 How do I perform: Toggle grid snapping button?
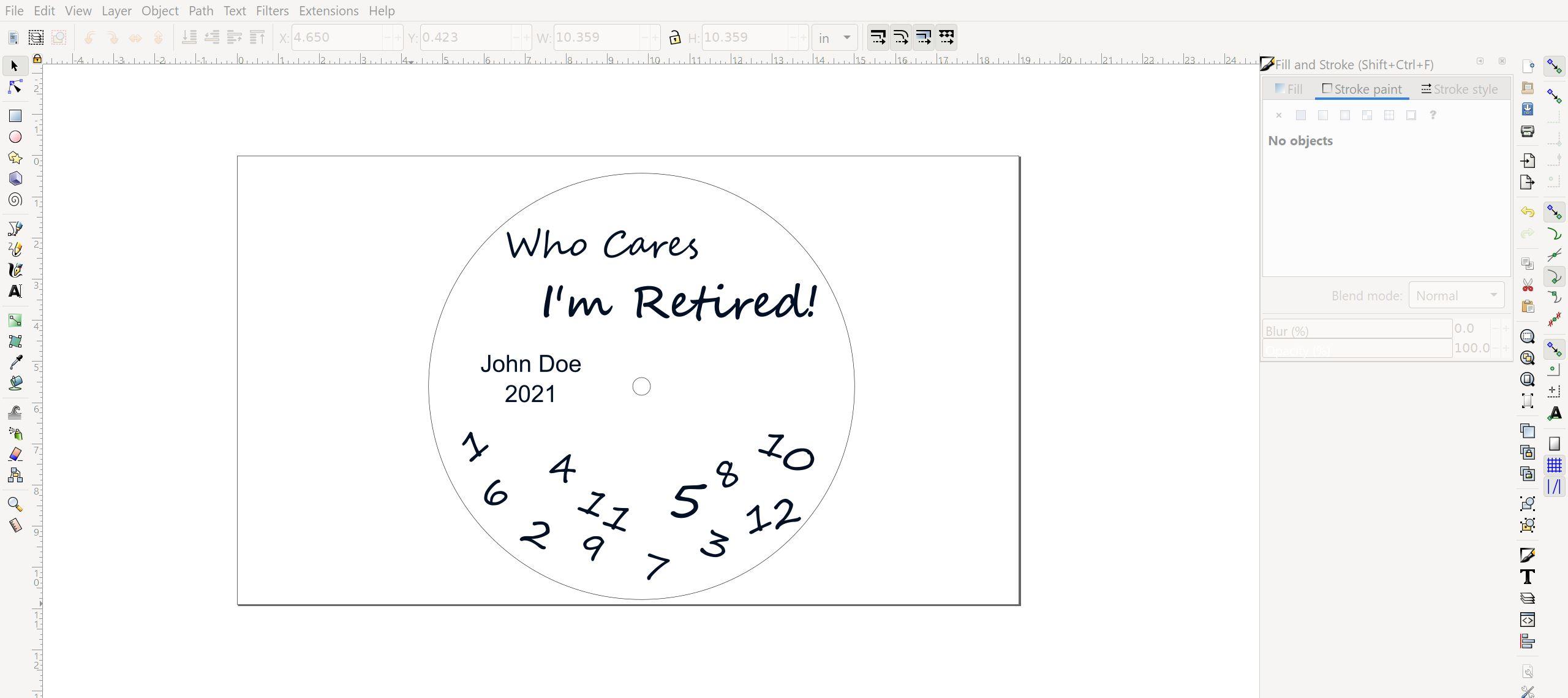1554,466
